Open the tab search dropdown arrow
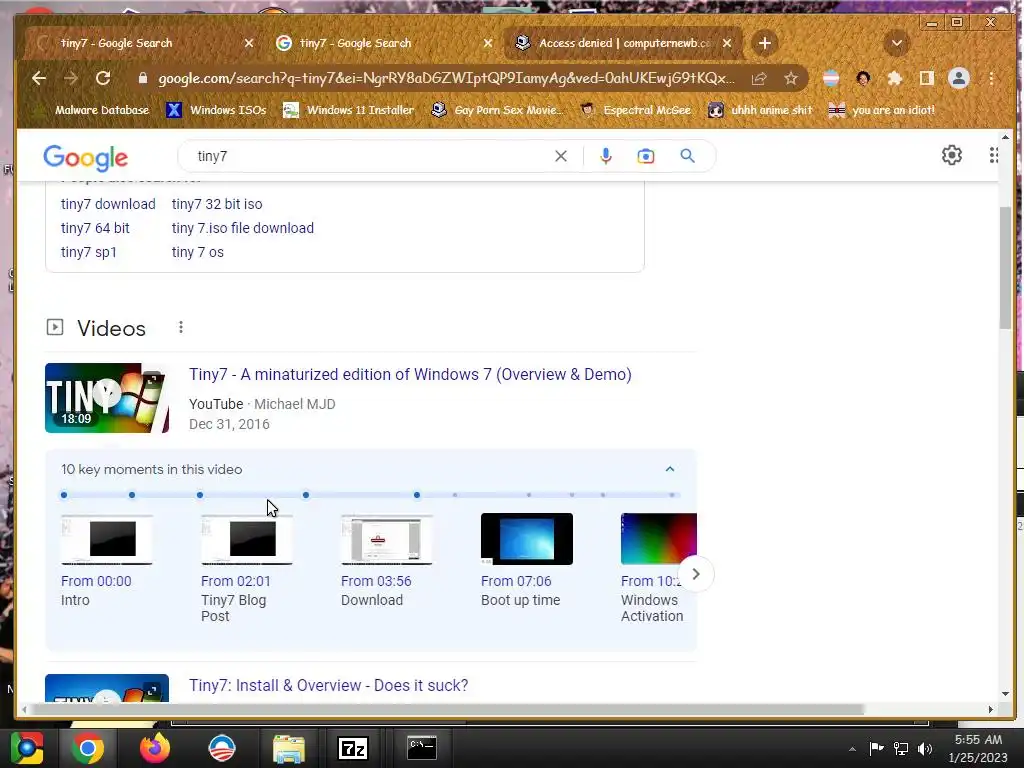This screenshot has width=1024, height=768. (x=897, y=43)
